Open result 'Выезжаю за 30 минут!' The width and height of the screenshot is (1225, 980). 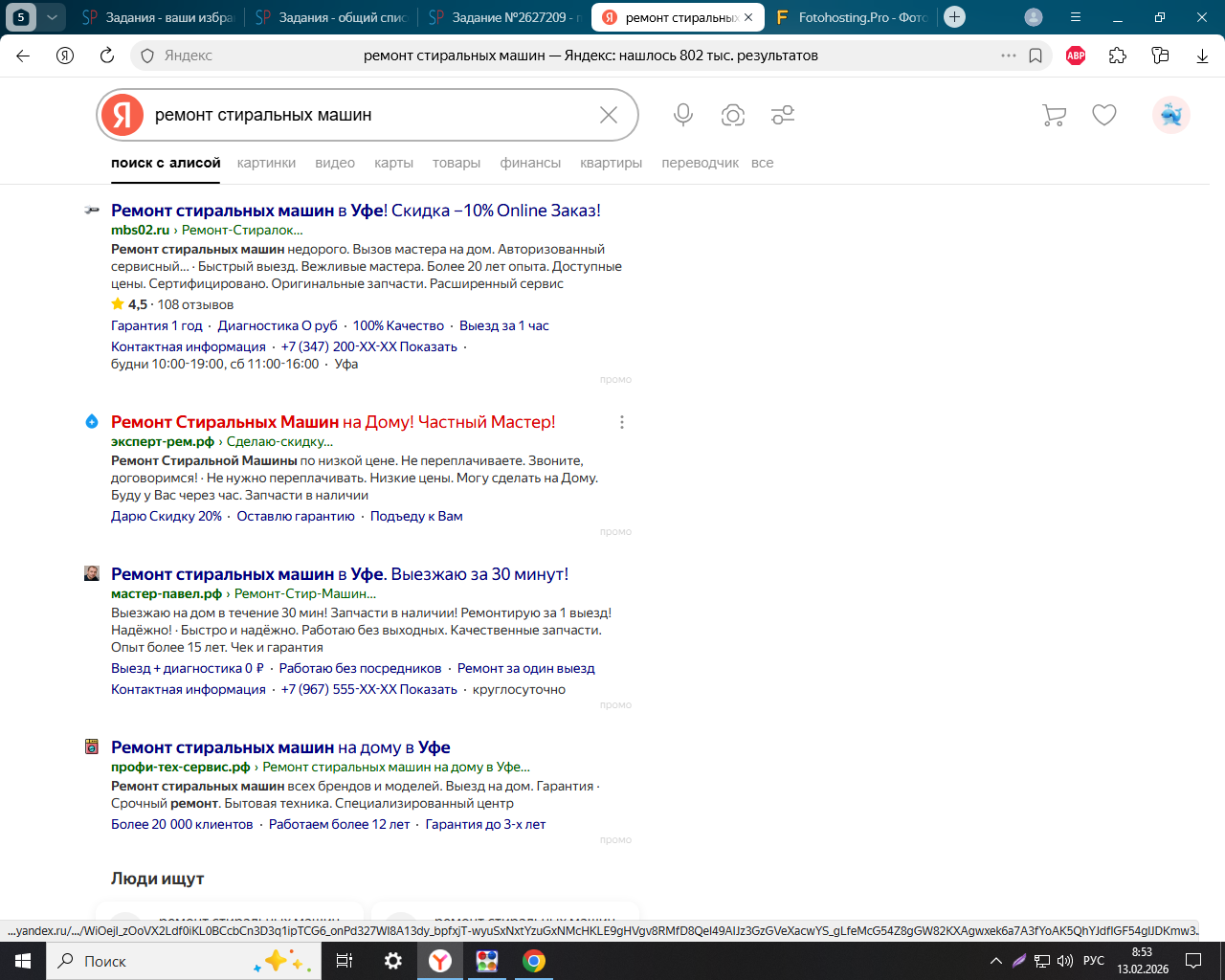coord(340,574)
